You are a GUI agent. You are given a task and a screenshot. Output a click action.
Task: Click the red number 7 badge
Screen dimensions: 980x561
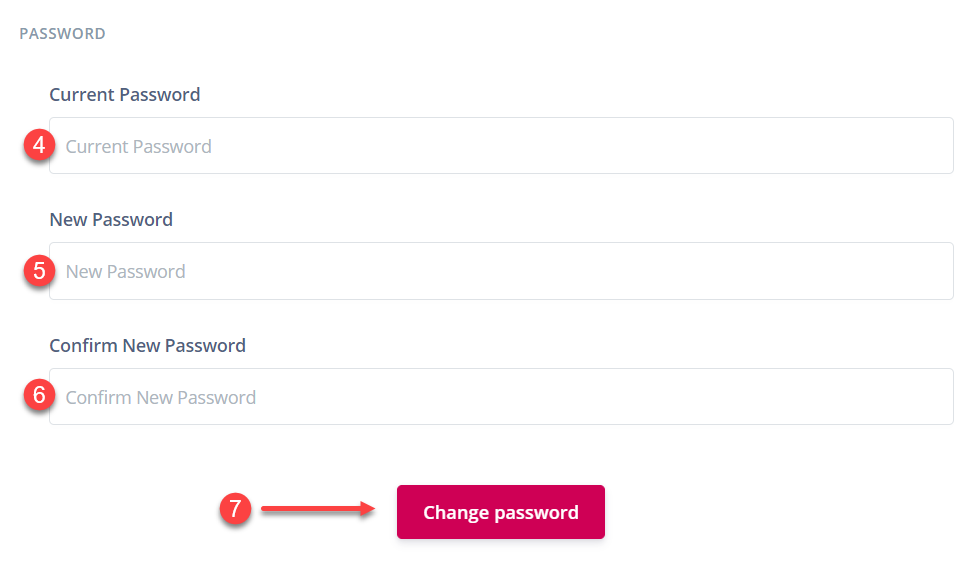pyautogui.click(x=234, y=509)
